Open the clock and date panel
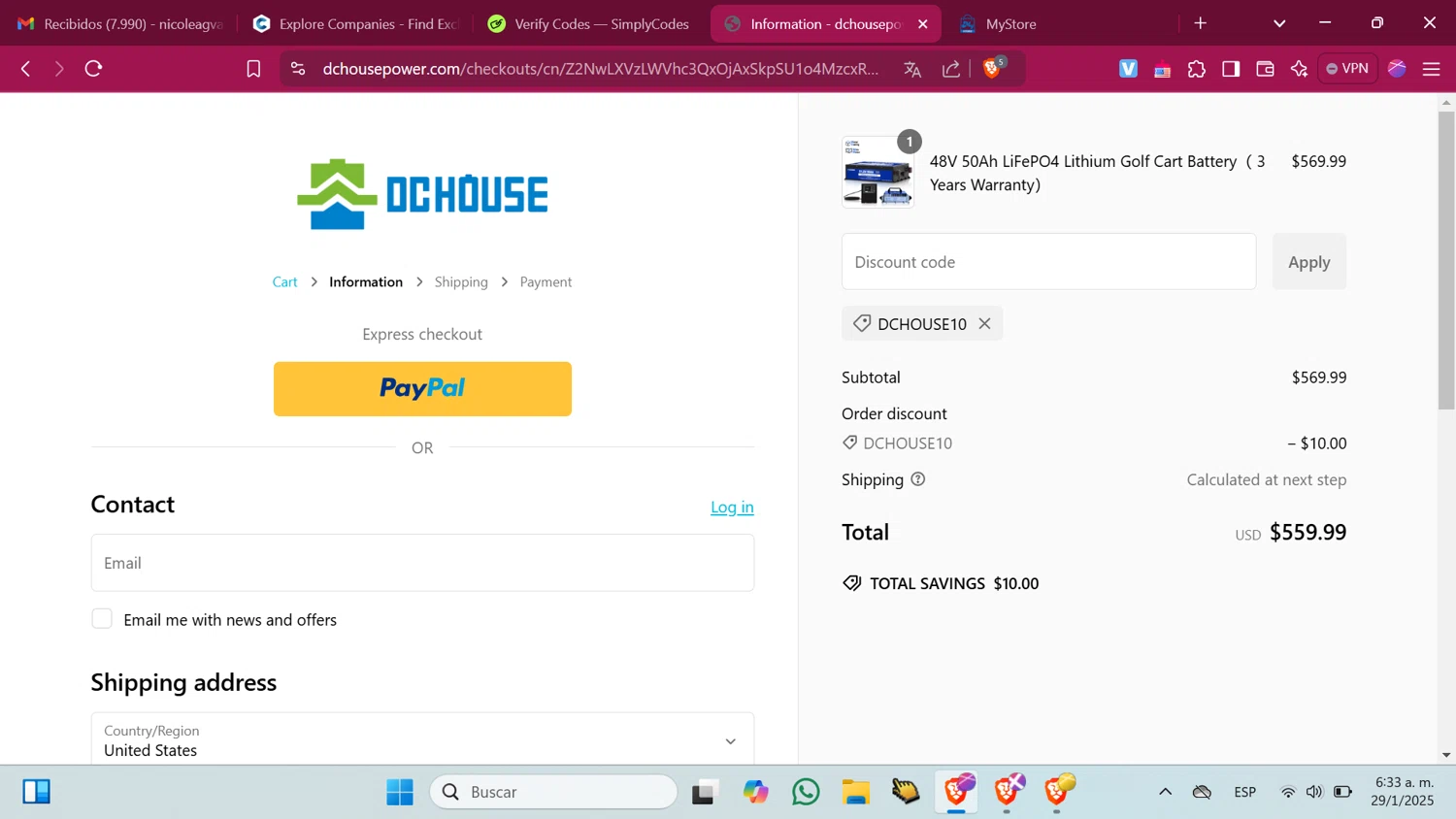Image resolution: width=1456 pixels, height=819 pixels. [1403, 792]
